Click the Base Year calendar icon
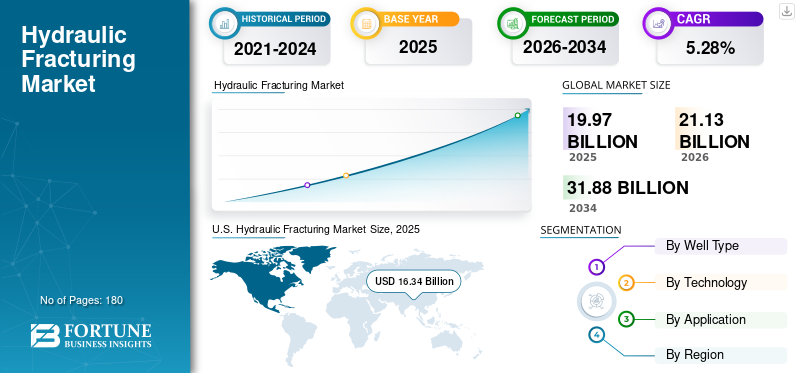 (x=366, y=23)
